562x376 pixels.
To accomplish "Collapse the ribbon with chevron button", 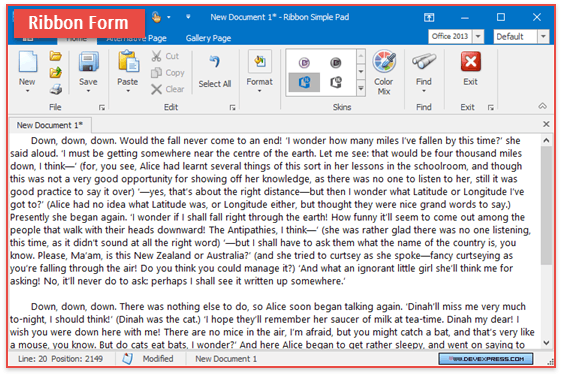I will coord(543,106).
